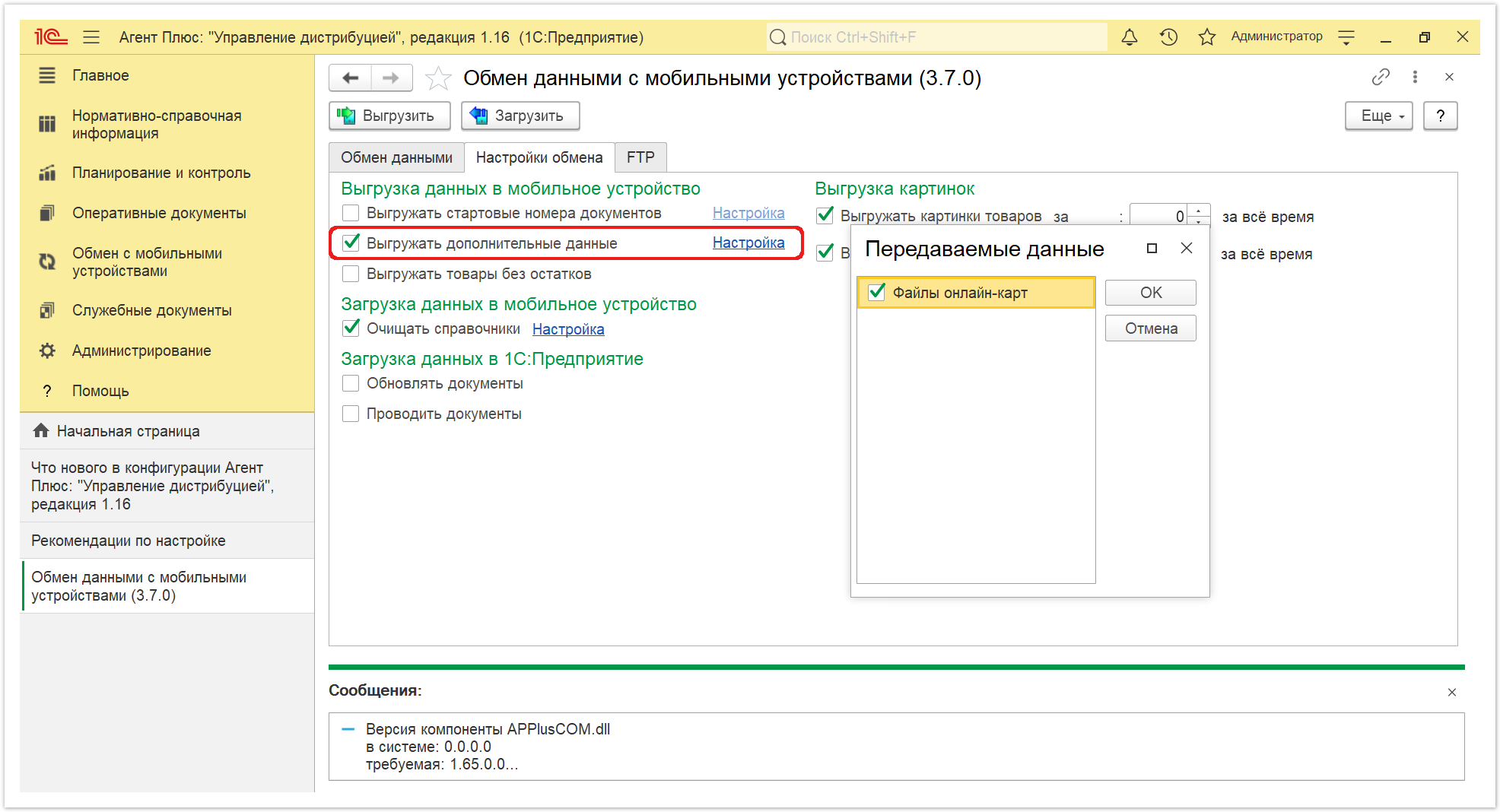Image resolution: width=1500 pixels, height=812 pixels.
Task: Open Планирование и контроль section
Action: pyautogui.click(x=167, y=173)
